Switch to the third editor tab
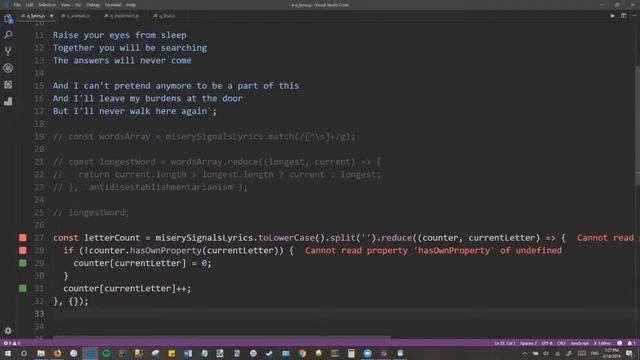The height and width of the screenshot is (360, 640). (x=124, y=16)
